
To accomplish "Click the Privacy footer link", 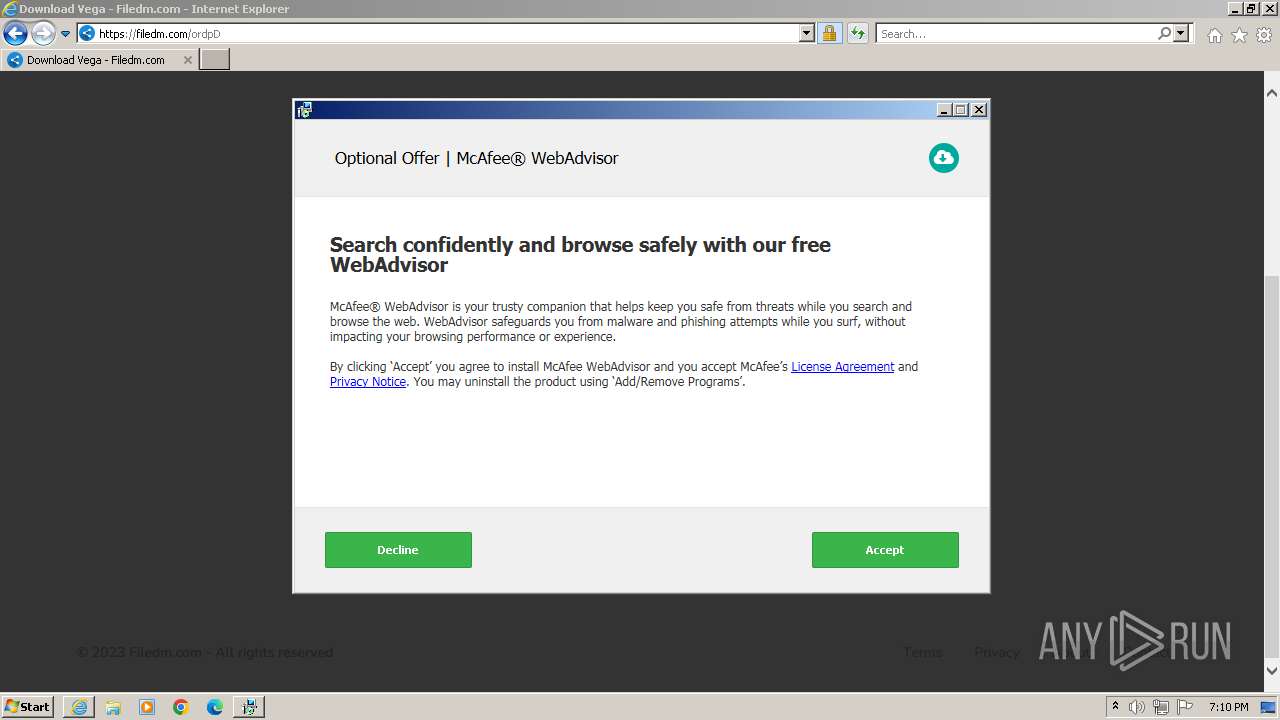I will pos(997,652).
